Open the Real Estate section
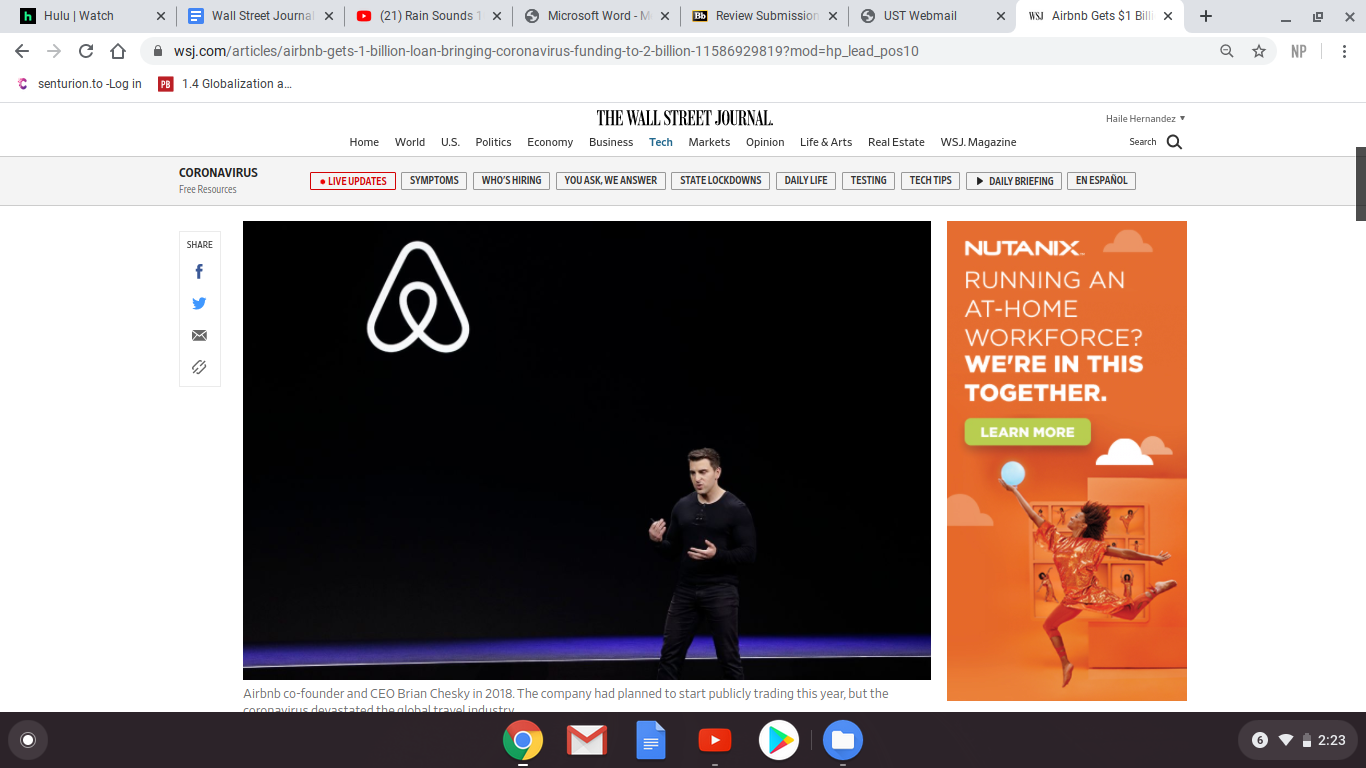 [x=896, y=142]
